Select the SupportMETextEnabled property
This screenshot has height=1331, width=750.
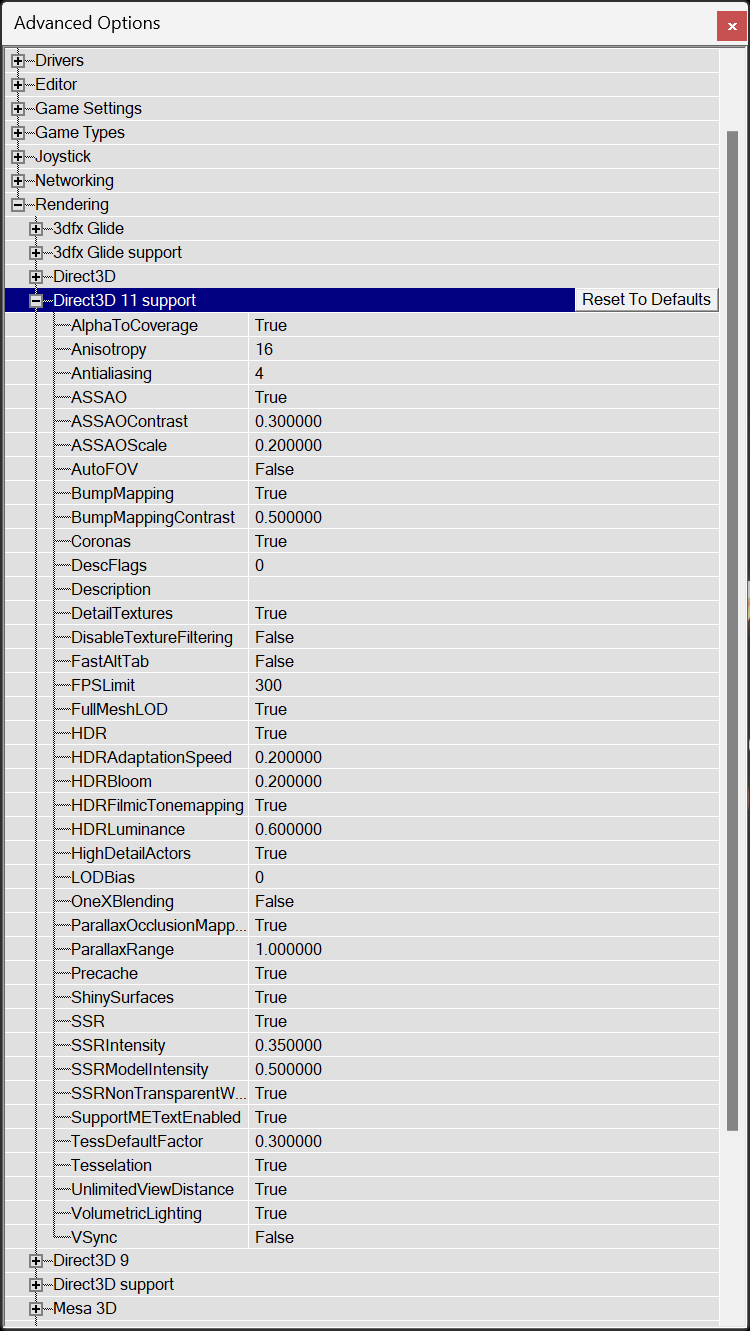click(x=156, y=1117)
